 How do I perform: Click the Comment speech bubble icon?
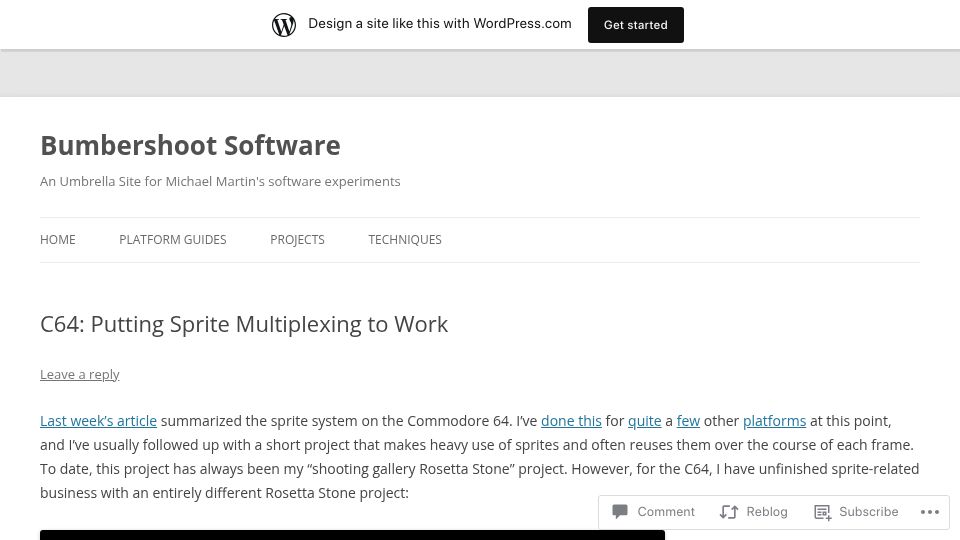pyautogui.click(x=620, y=511)
